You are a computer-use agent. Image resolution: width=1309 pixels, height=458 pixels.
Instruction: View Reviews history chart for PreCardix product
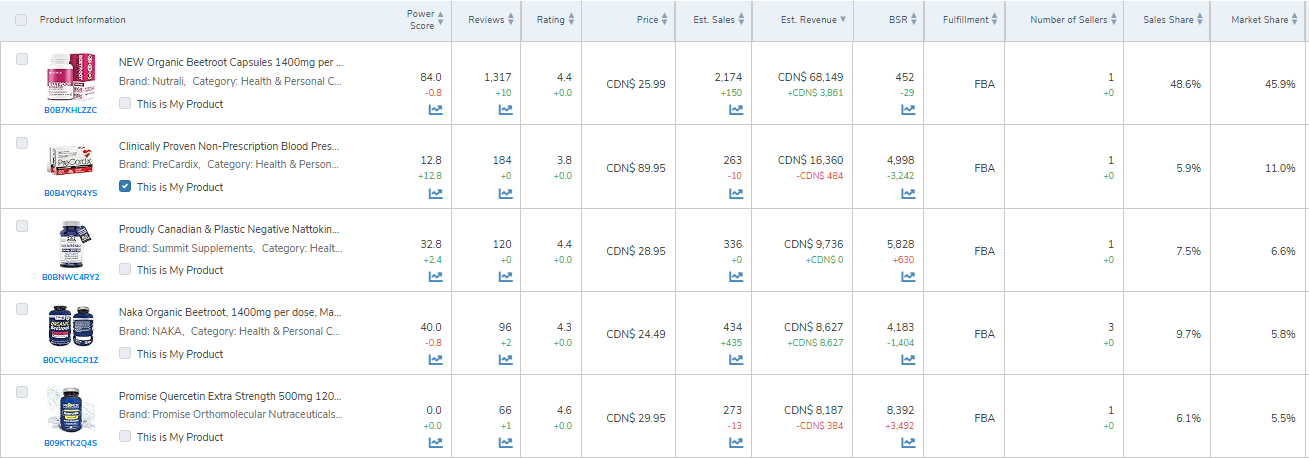(x=505, y=193)
